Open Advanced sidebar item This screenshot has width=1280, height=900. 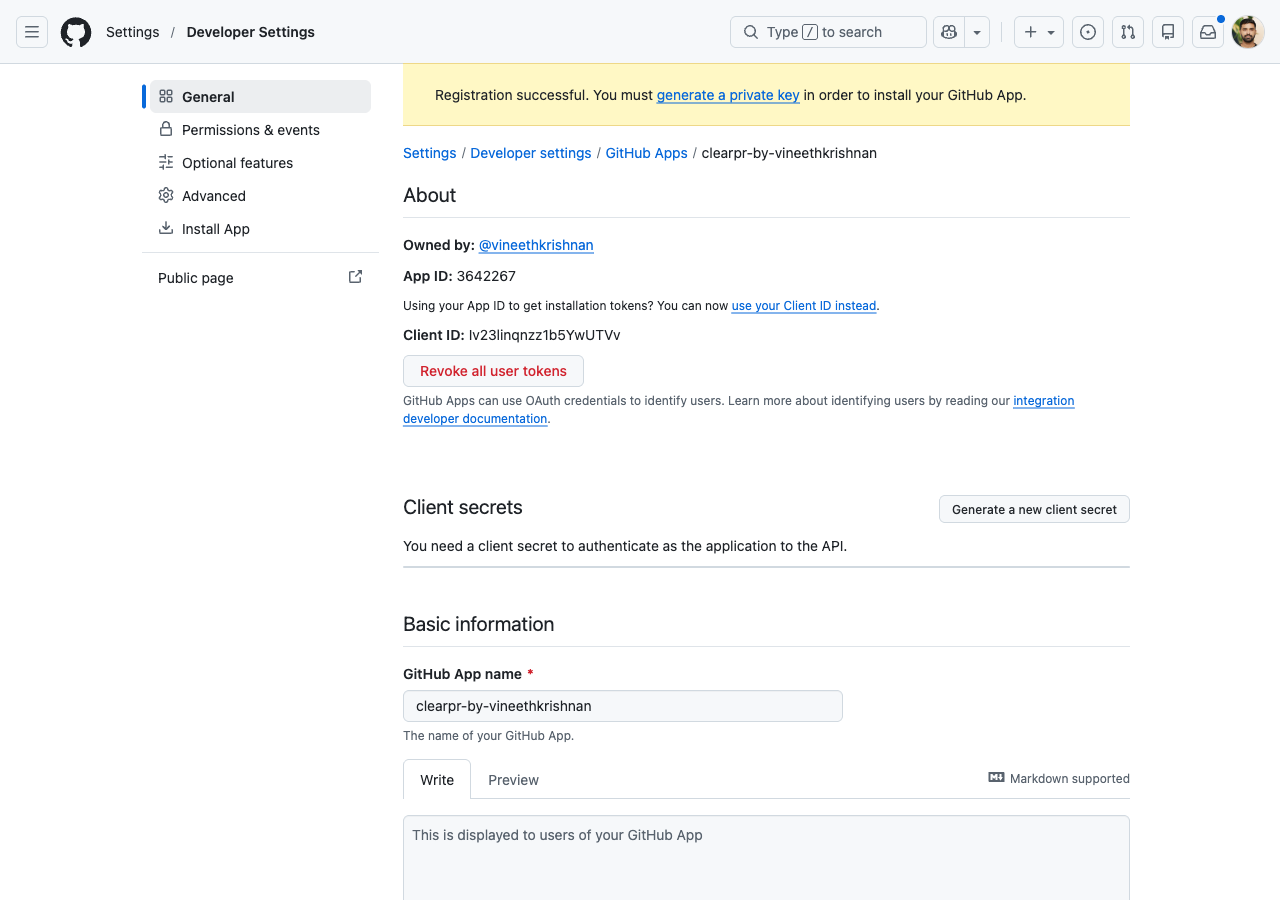coord(260,196)
